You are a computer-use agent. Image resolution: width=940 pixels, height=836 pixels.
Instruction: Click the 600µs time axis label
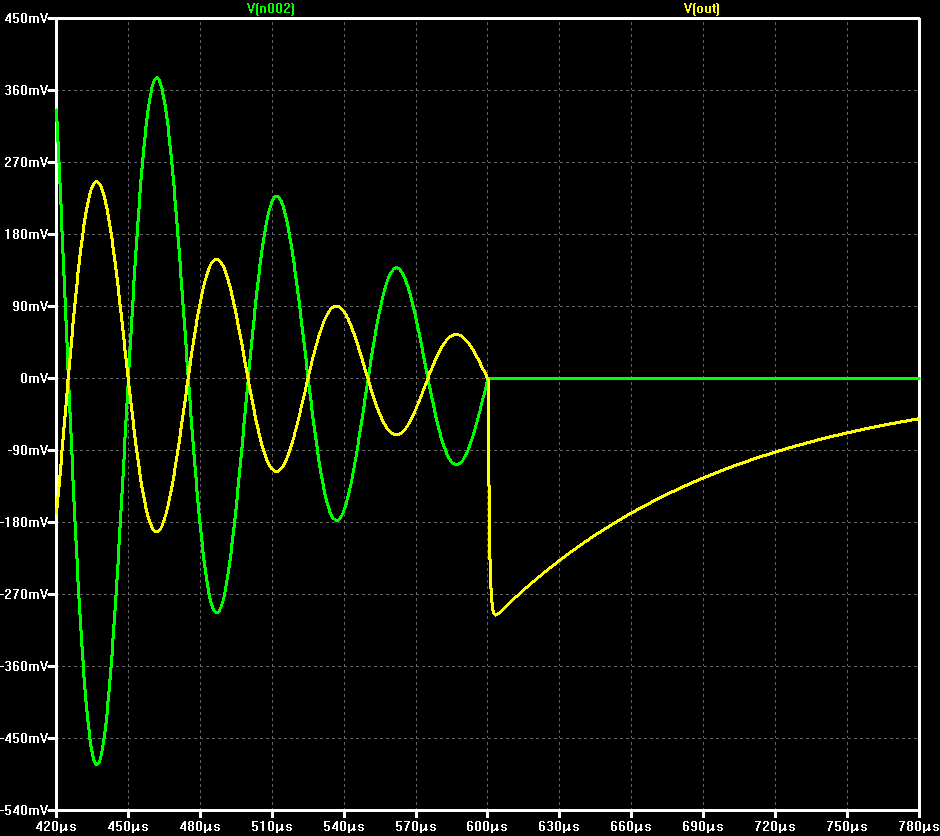(487, 827)
